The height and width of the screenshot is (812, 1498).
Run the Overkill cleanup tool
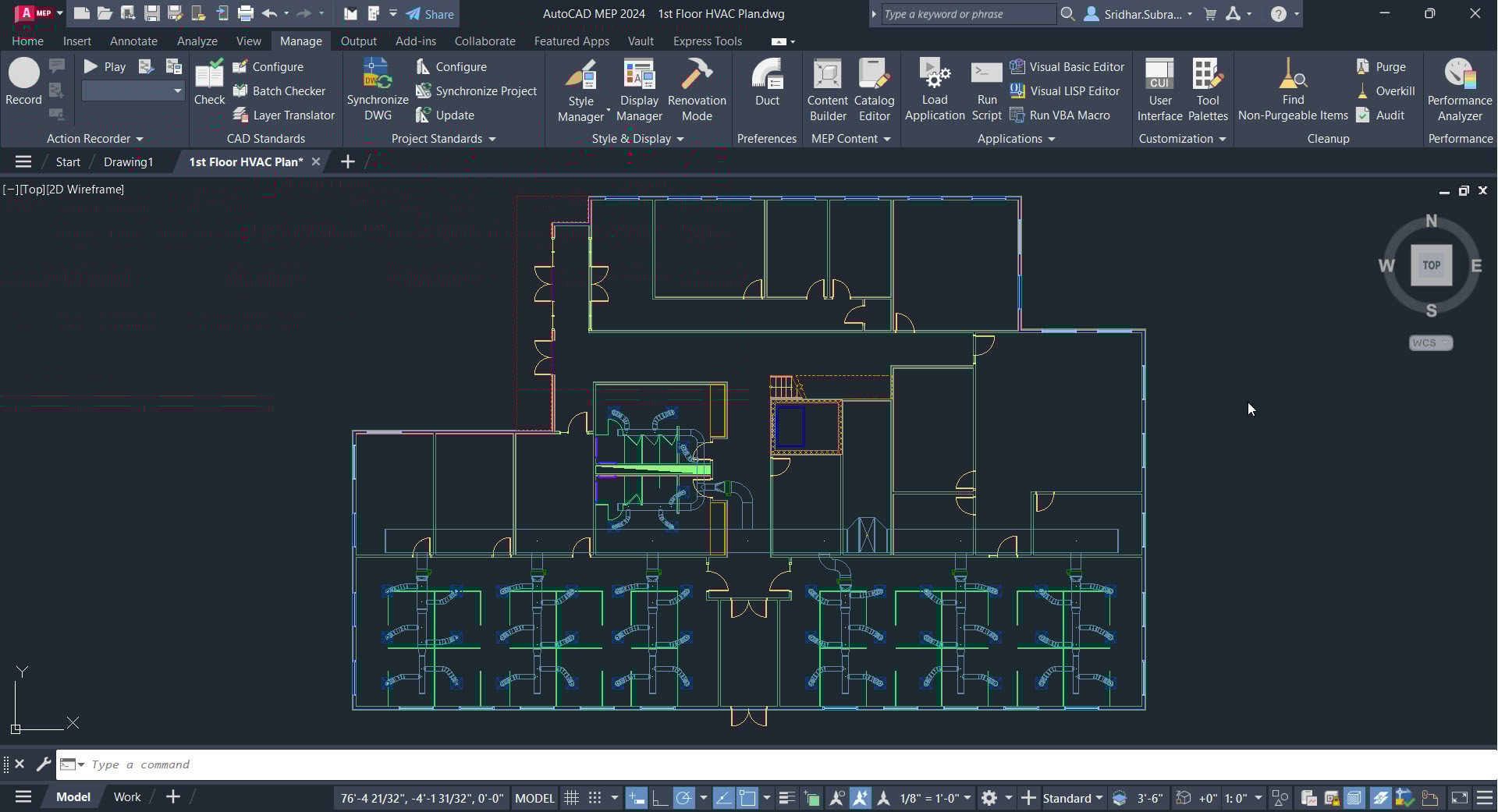coord(1385,91)
